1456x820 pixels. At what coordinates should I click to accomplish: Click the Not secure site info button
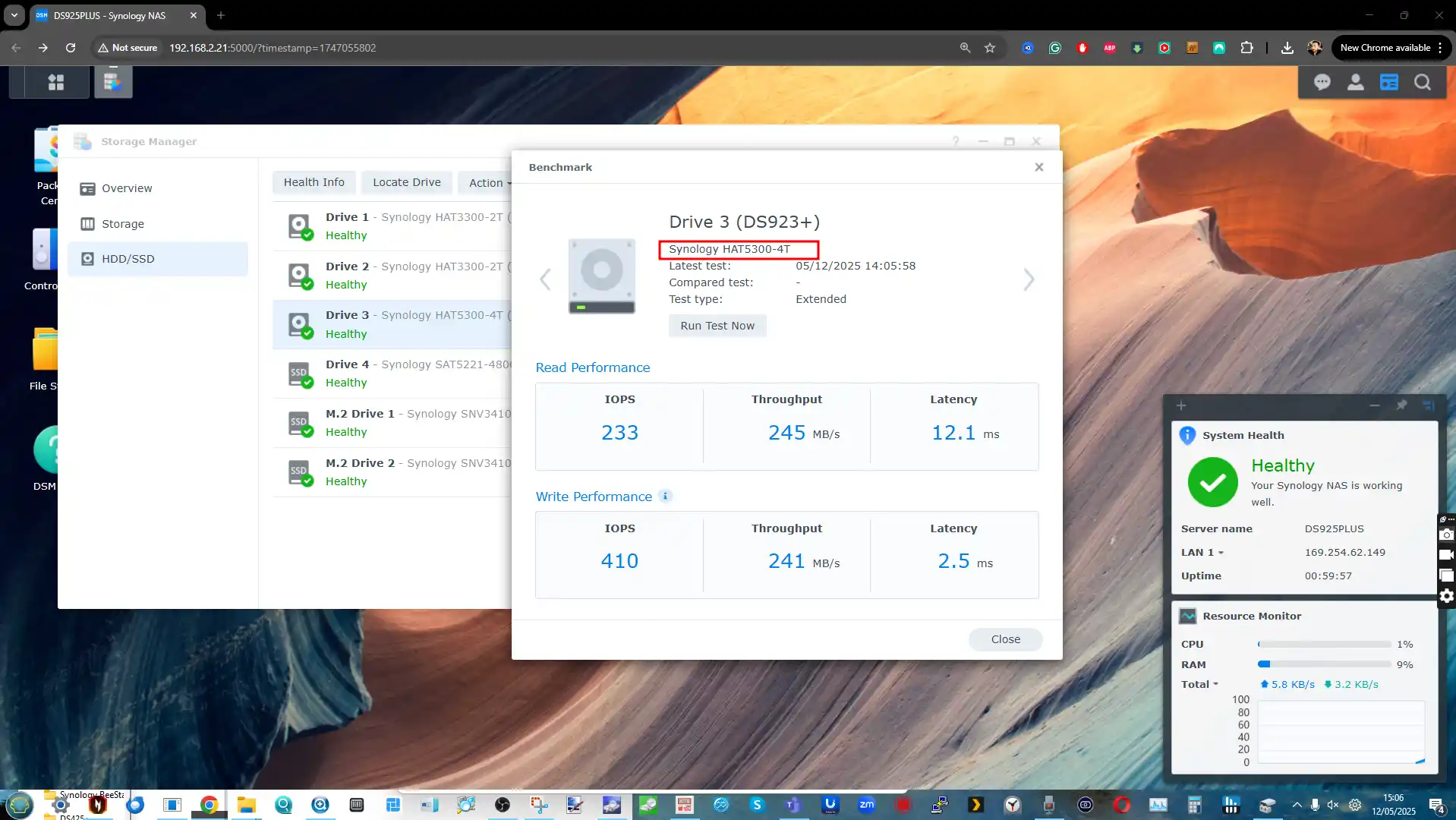(127, 48)
